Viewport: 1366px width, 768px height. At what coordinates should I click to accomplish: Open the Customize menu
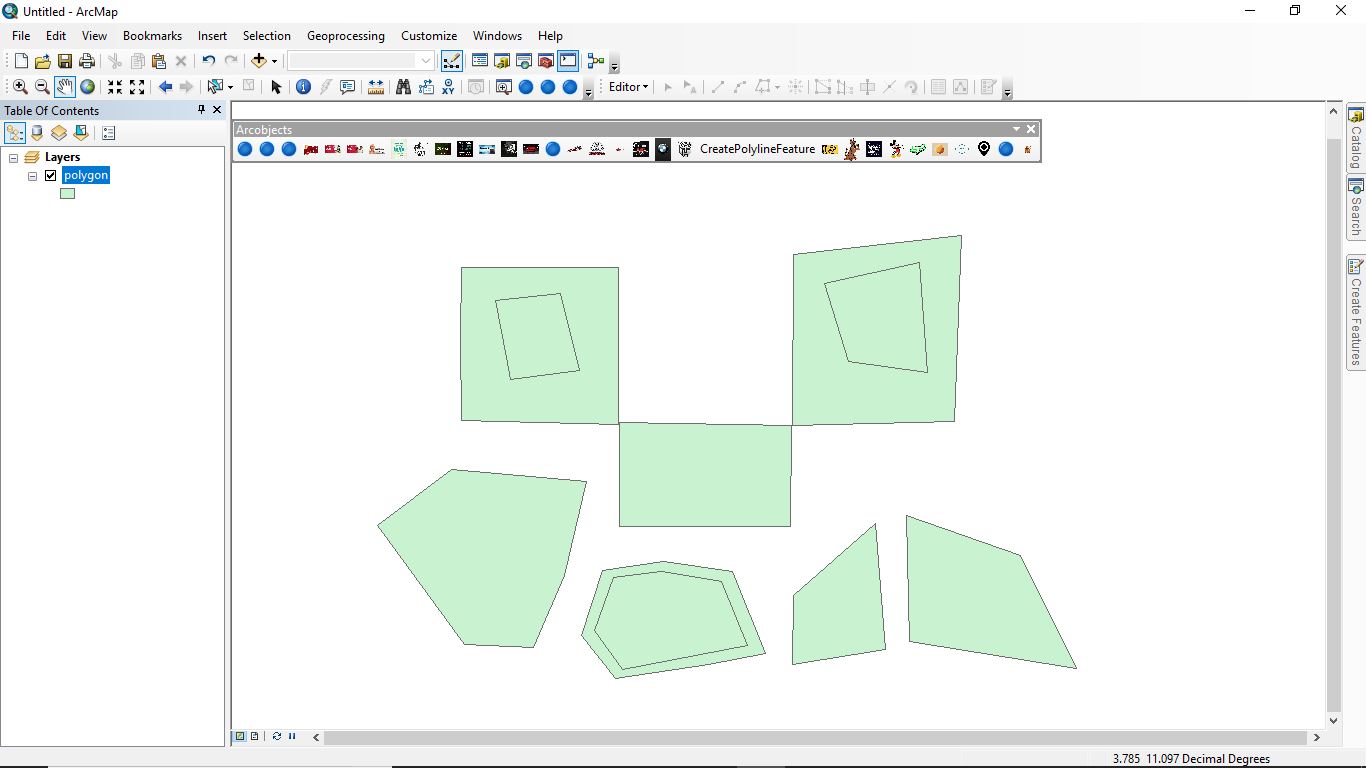(x=429, y=35)
